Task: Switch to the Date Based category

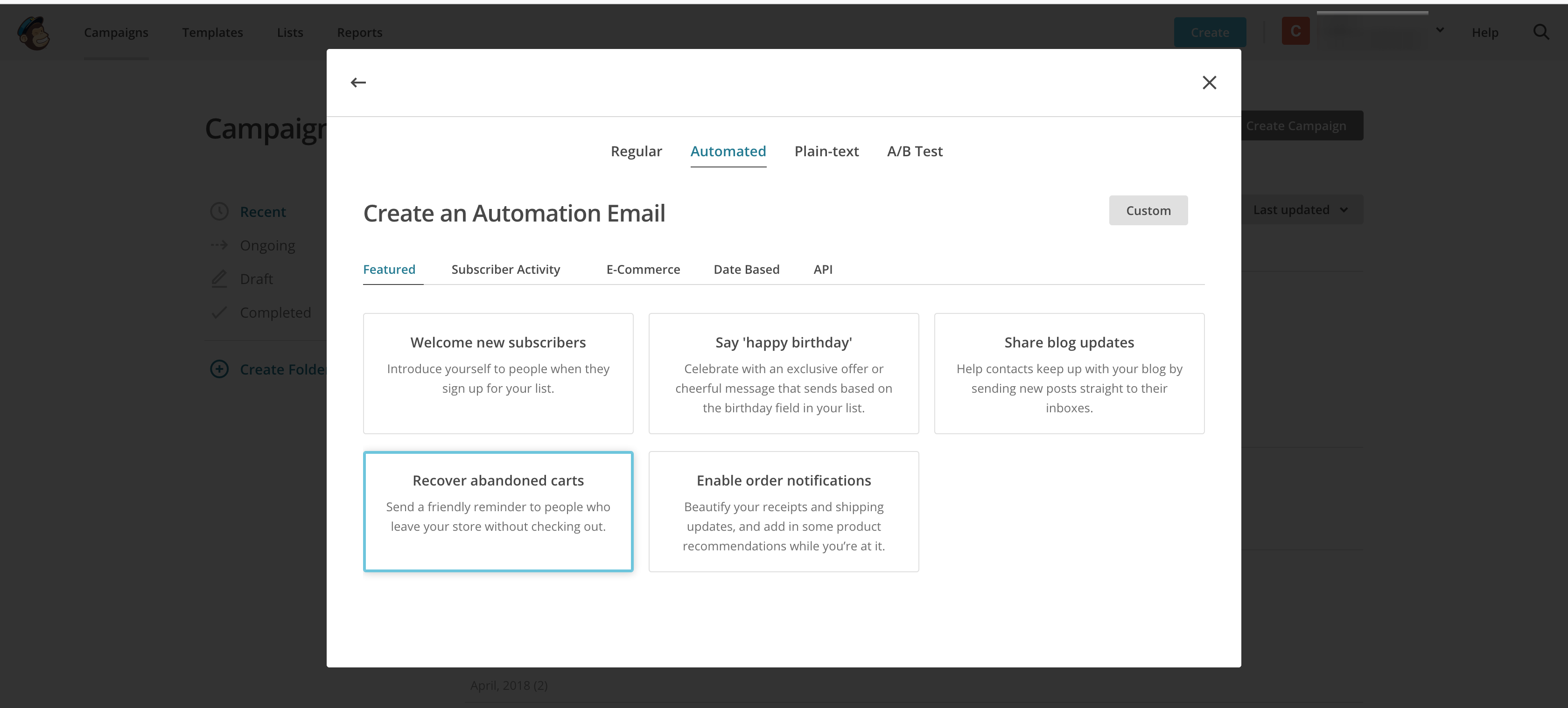Action: click(746, 270)
